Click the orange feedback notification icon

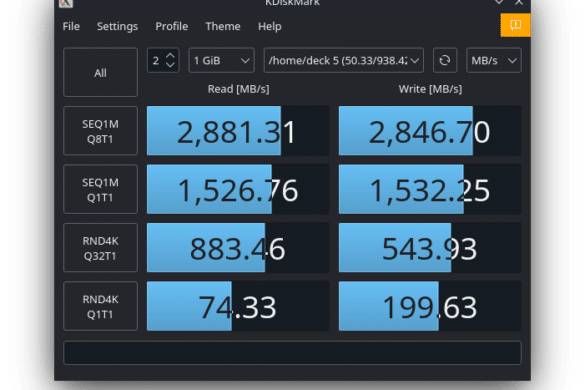click(x=515, y=25)
